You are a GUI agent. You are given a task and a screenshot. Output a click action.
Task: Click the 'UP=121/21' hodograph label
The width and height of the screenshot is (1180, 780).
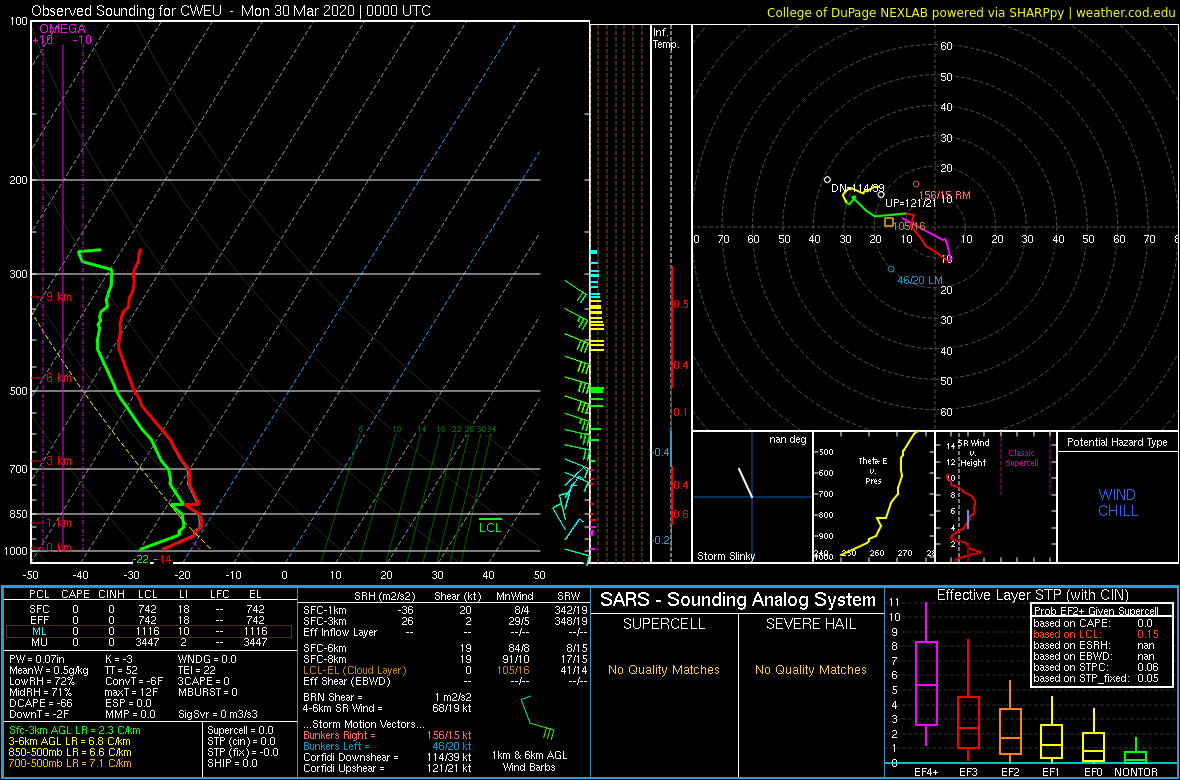[x=911, y=203]
